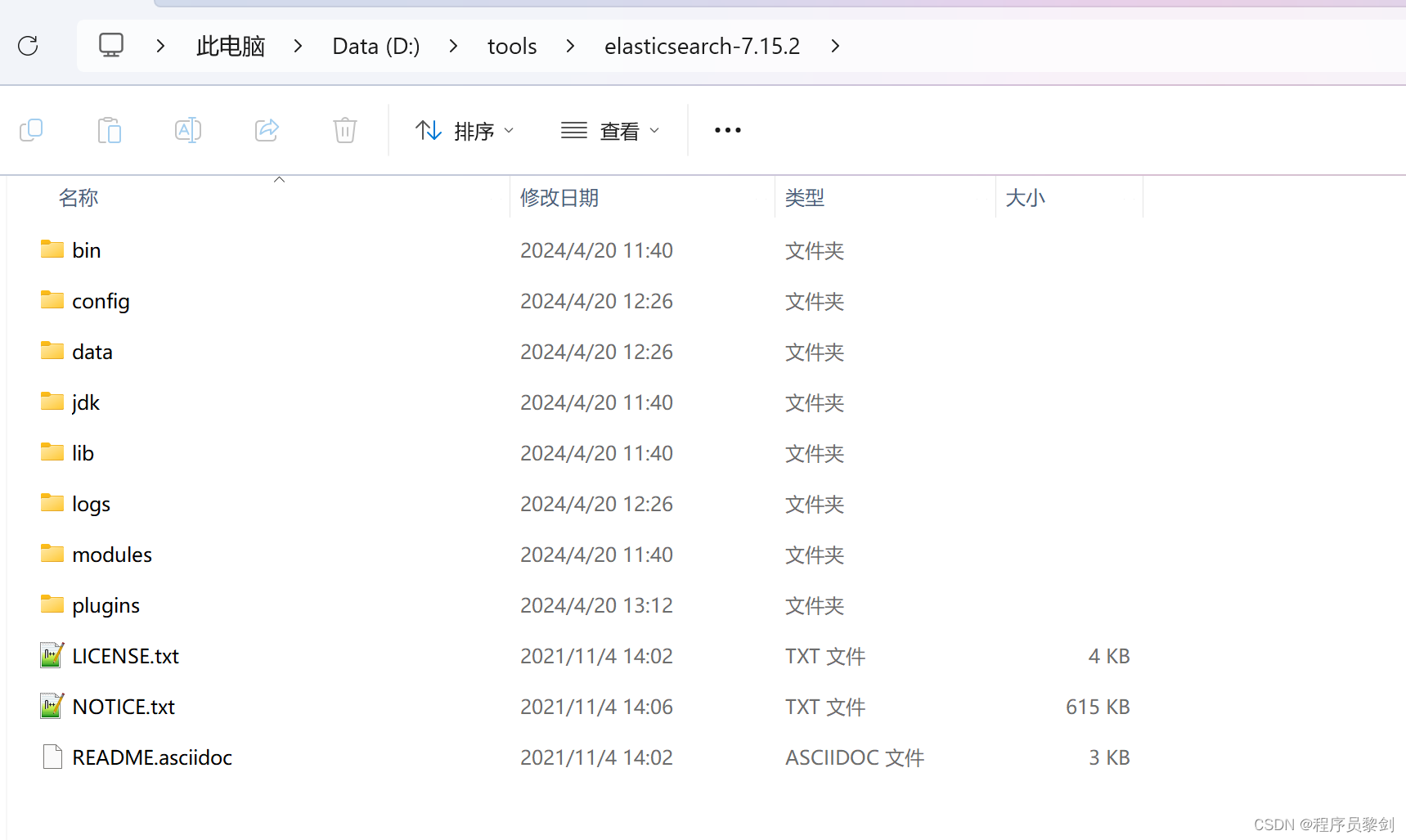
Task: Click the Paste icon in the toolbar
Action: 110,130
